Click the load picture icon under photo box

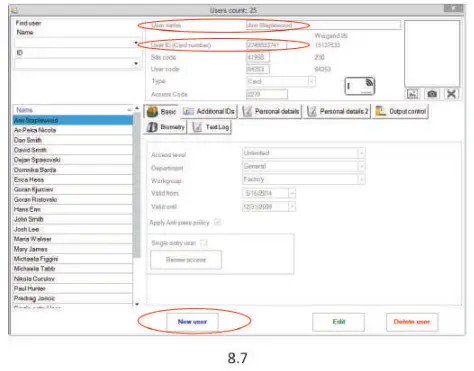point(412,94)
